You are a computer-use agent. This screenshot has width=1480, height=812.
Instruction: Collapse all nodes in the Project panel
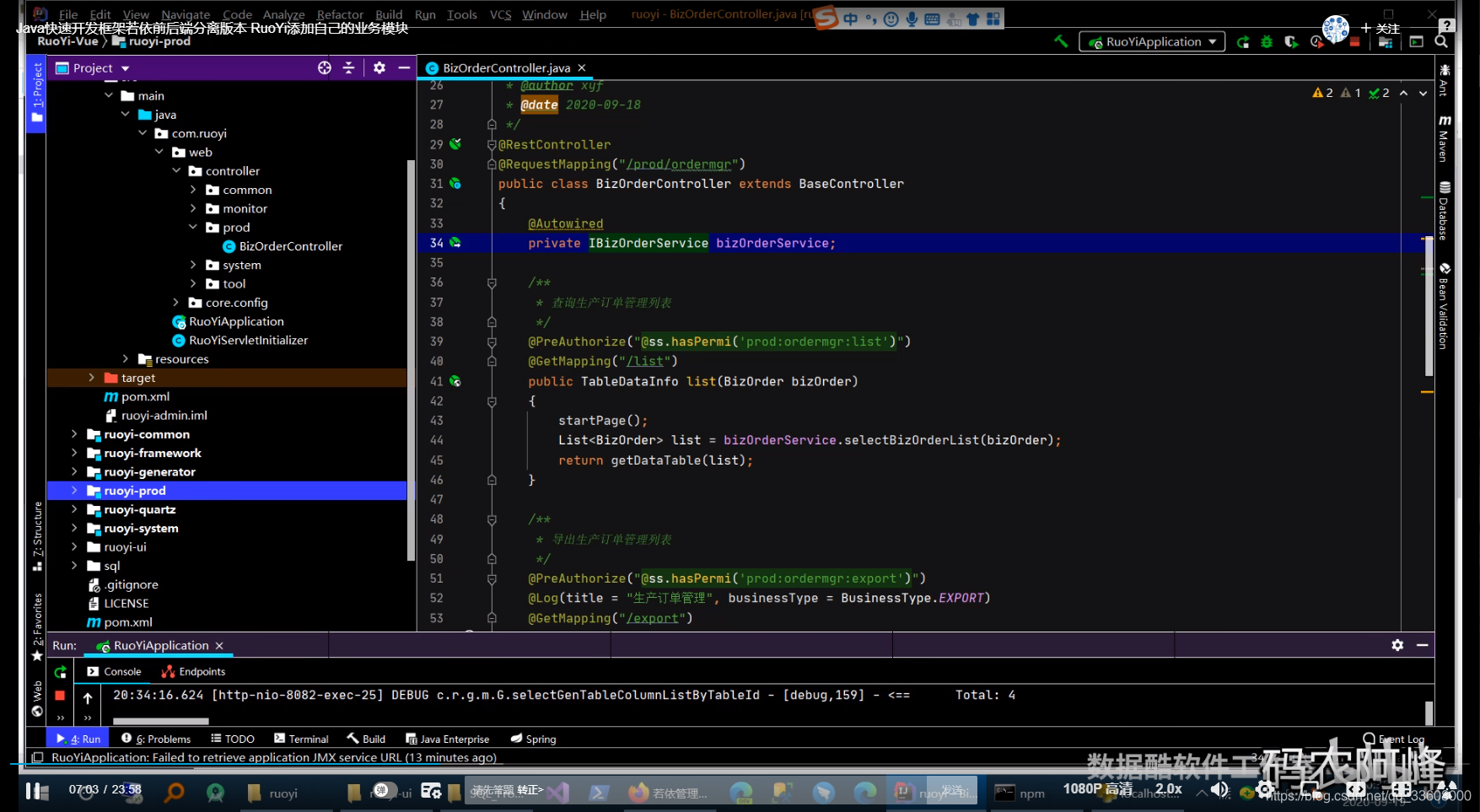click(348, 67)
